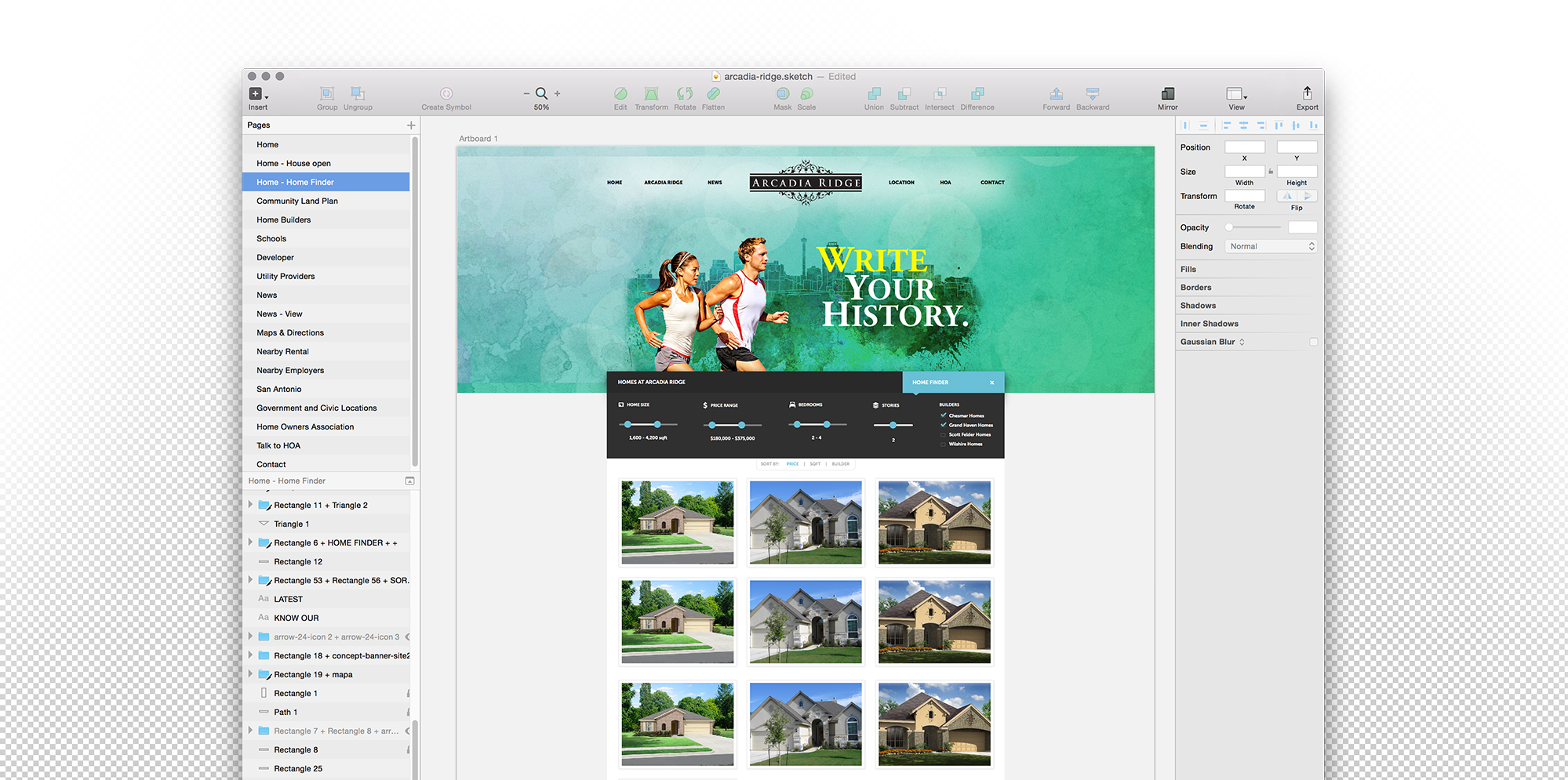Open the Mirror tool
Image resolution: width=1568 pixels, height=780 pixels.
tap(1168, 93)
